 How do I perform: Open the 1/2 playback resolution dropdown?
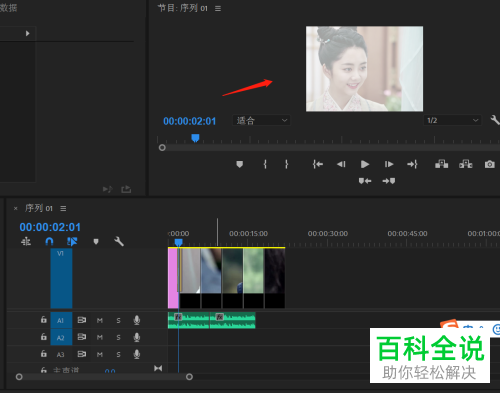tap(452, 120)
